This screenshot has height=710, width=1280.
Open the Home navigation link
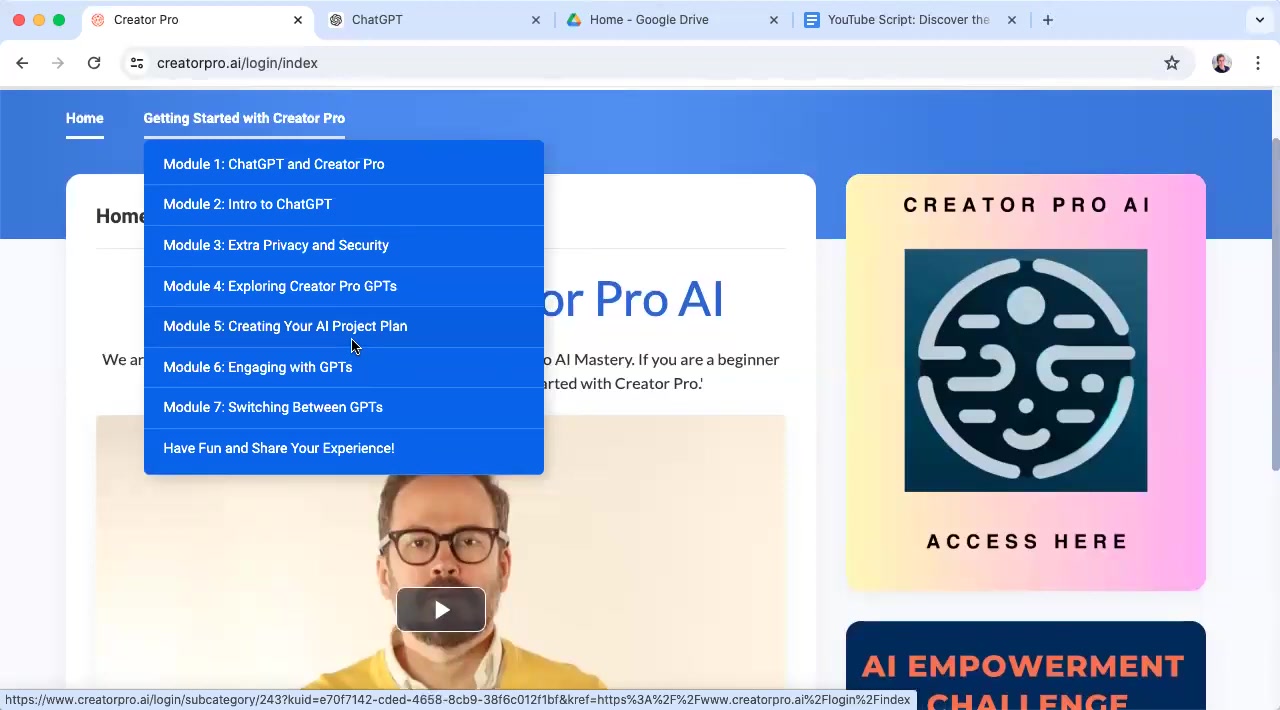pos(84,118)
